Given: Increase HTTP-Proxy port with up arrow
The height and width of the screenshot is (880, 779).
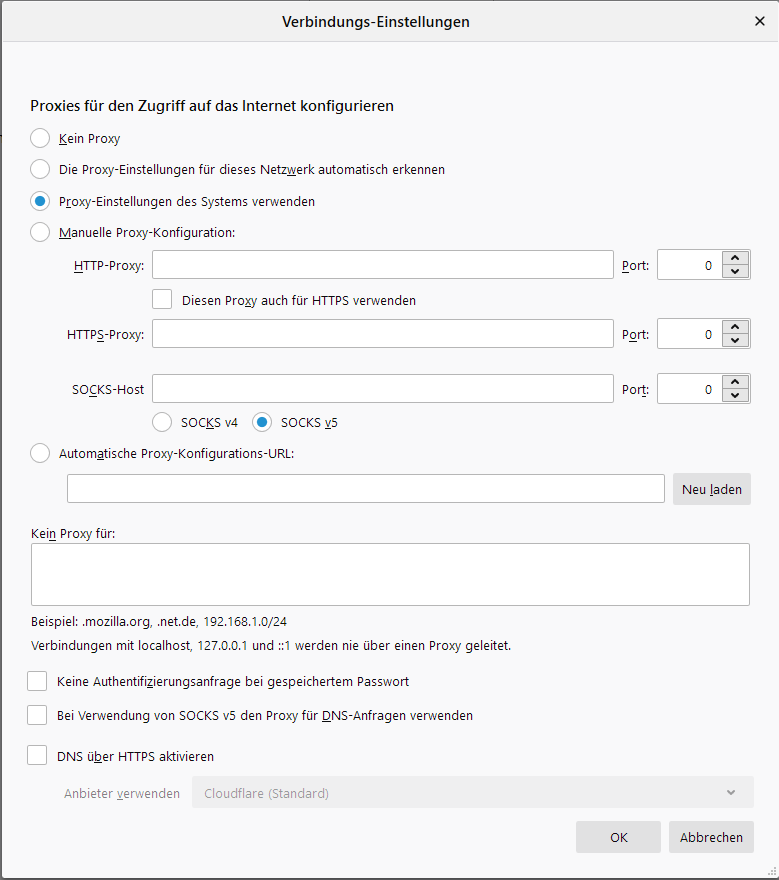Looking at the screenshot, I should (x=736, y=258).
